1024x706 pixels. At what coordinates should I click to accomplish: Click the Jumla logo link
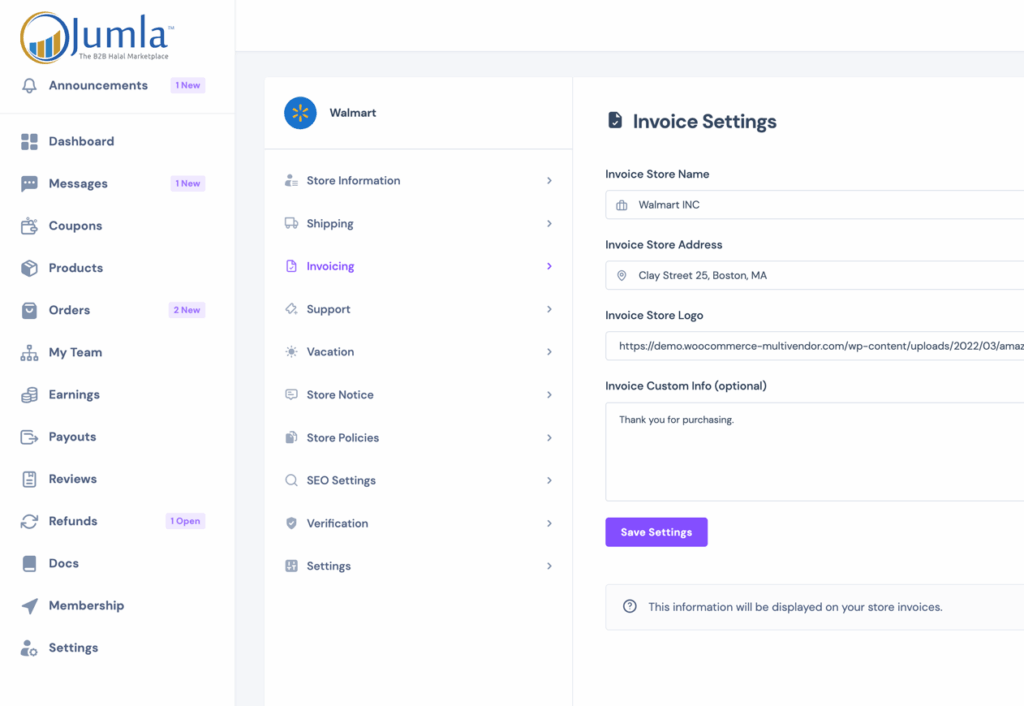(x=97, y=37)
